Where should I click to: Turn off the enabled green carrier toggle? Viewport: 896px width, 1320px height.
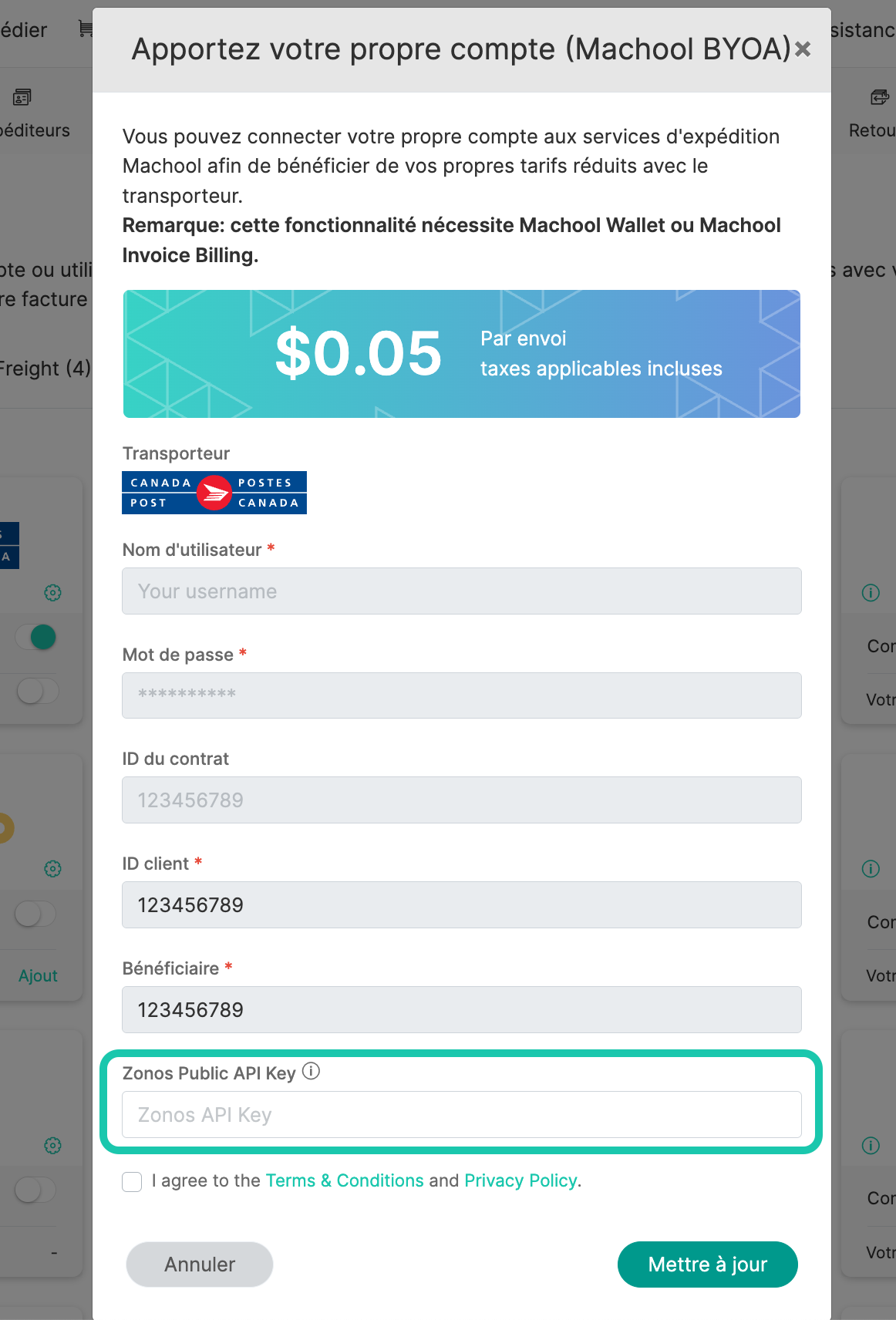37,637
